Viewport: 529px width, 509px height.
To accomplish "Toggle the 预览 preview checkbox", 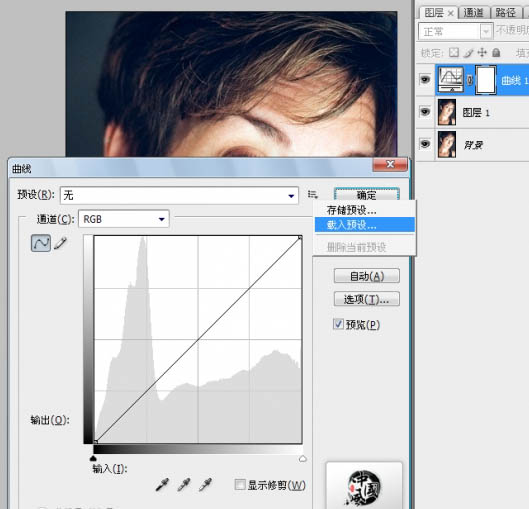I will 338,324.
